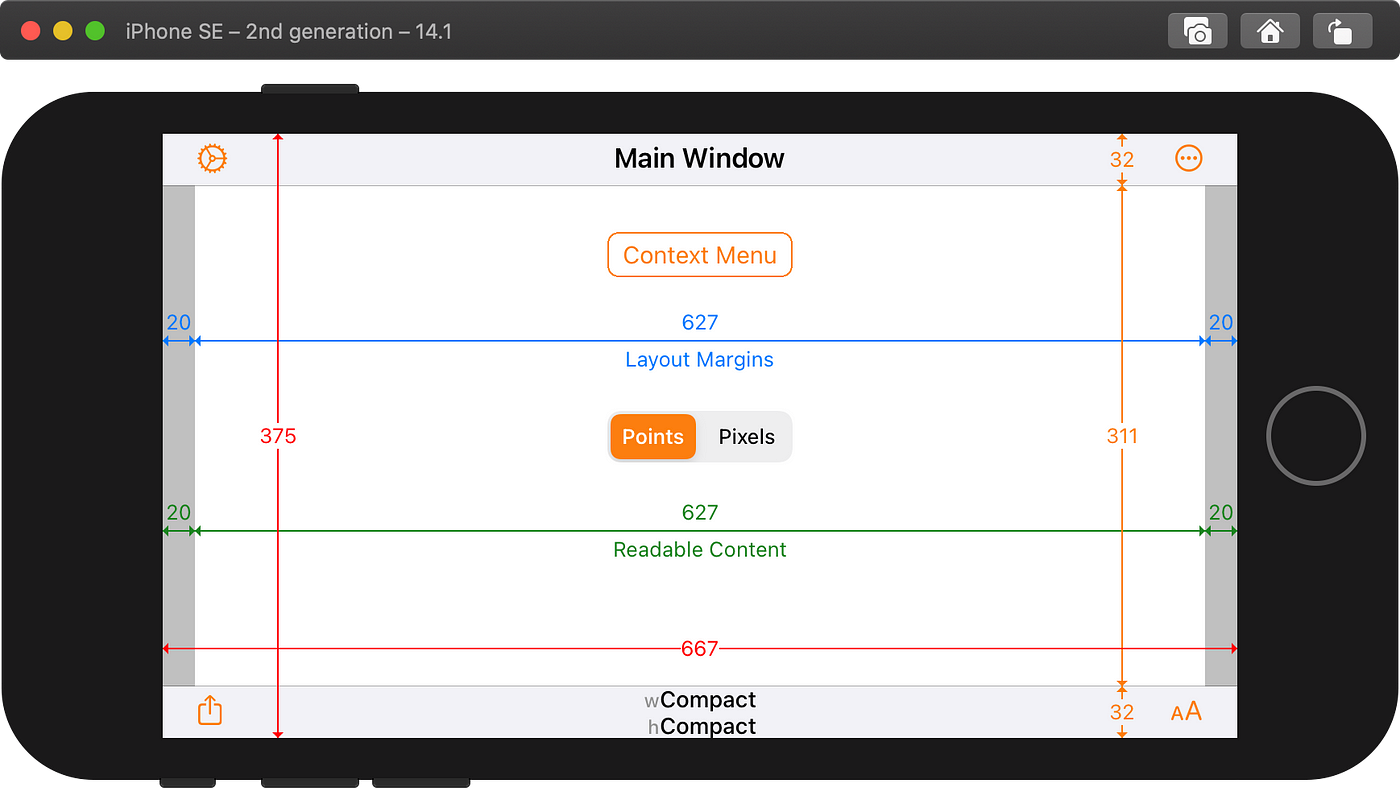
Task: Minimize the simulator window with yellow button
Action: coord(62,31)
